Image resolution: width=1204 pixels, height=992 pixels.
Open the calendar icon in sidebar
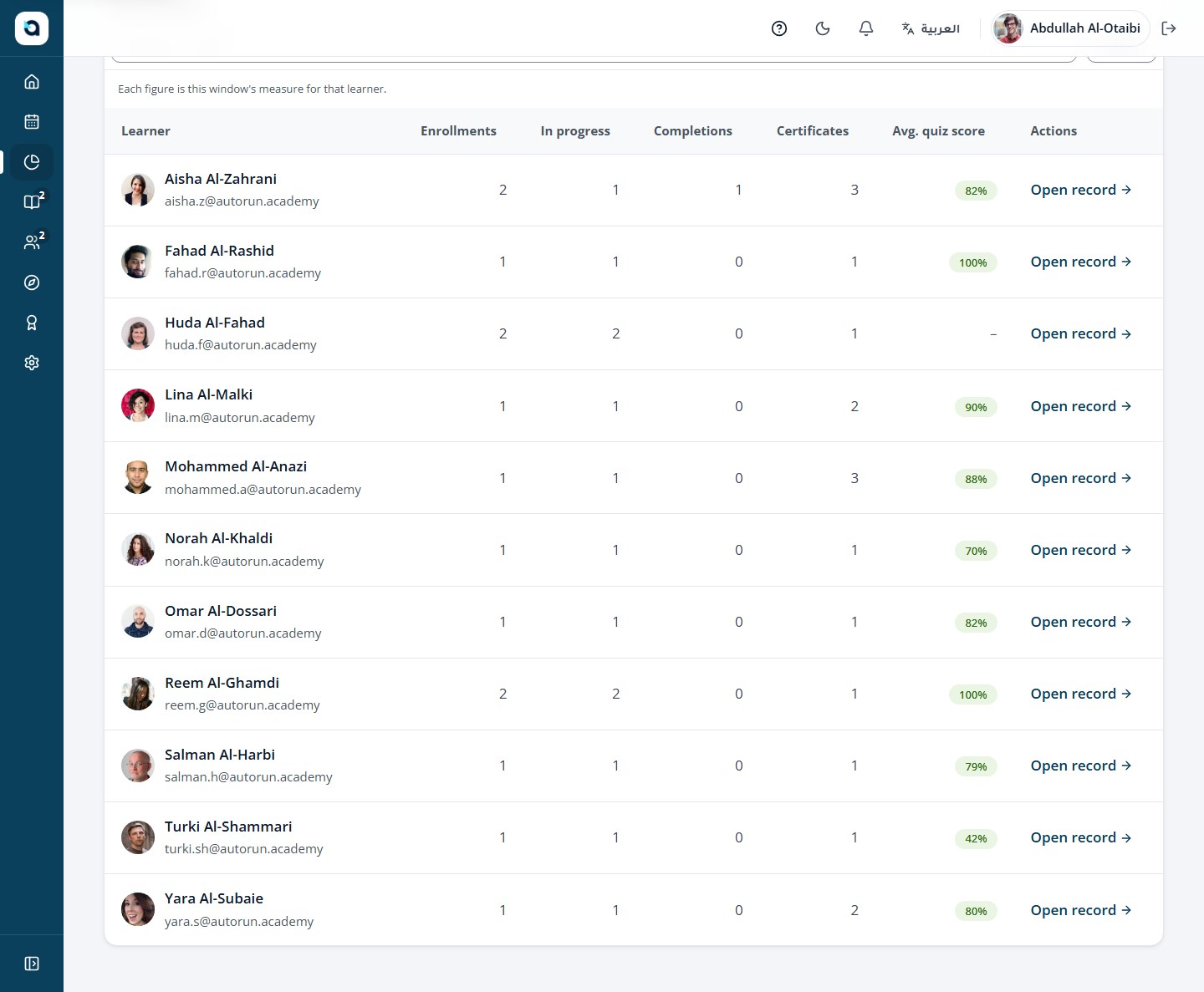(x=32, y=122)
